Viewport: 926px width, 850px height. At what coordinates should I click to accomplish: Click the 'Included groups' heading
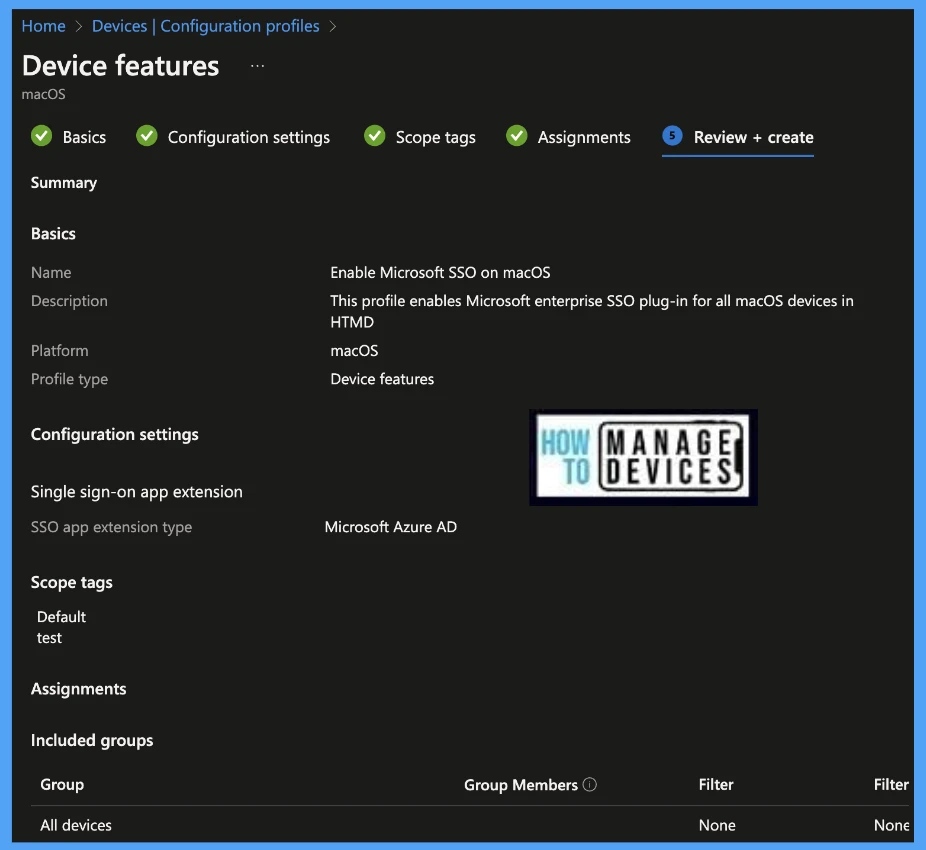pos(92,740)
